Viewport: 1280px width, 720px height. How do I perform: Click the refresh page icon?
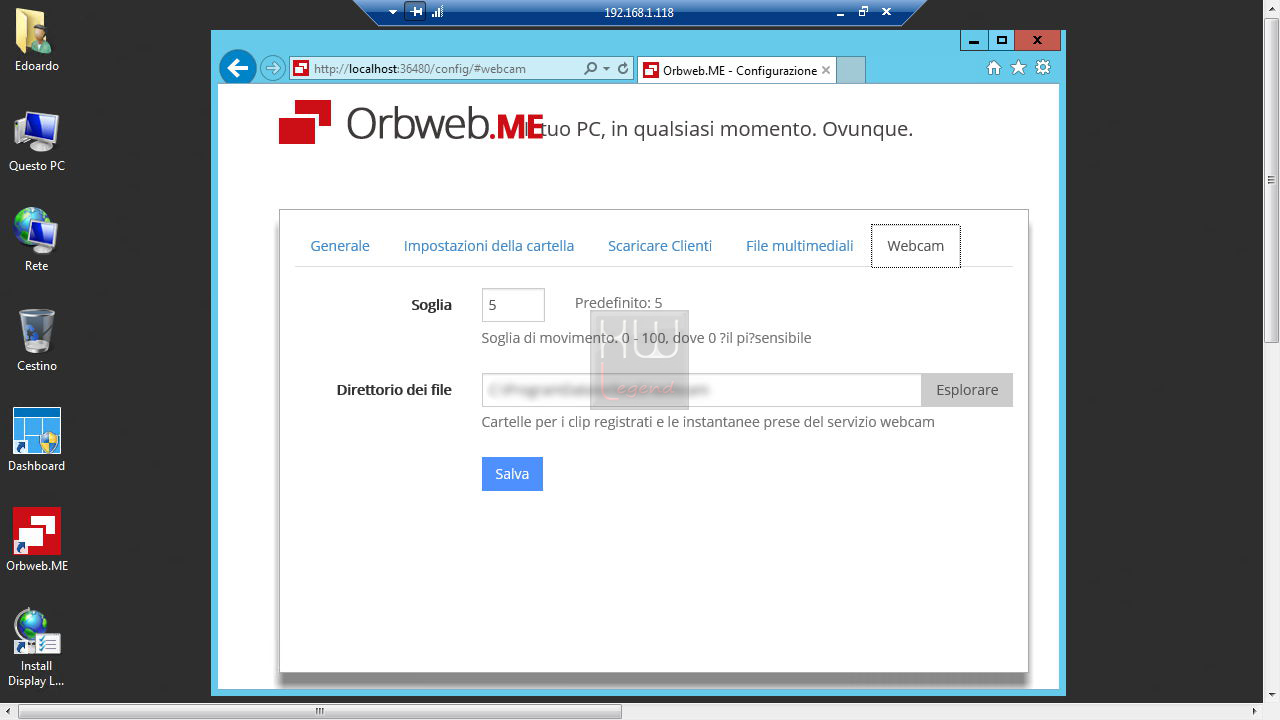click(x=623, y=69)
